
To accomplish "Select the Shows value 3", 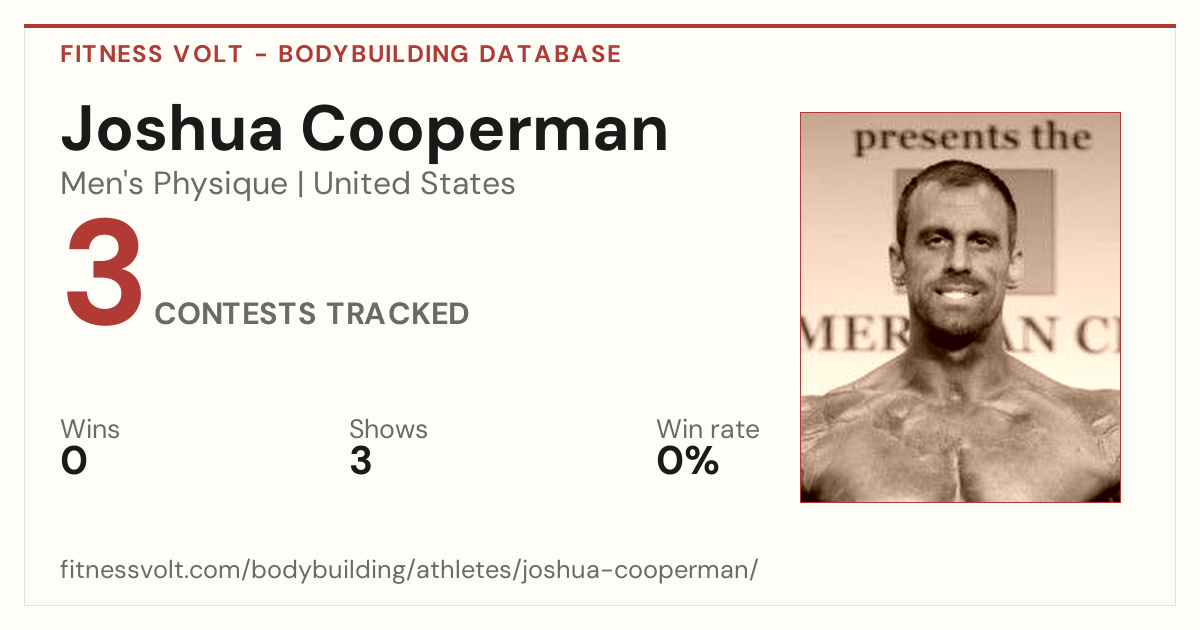I will coord(361,461).
